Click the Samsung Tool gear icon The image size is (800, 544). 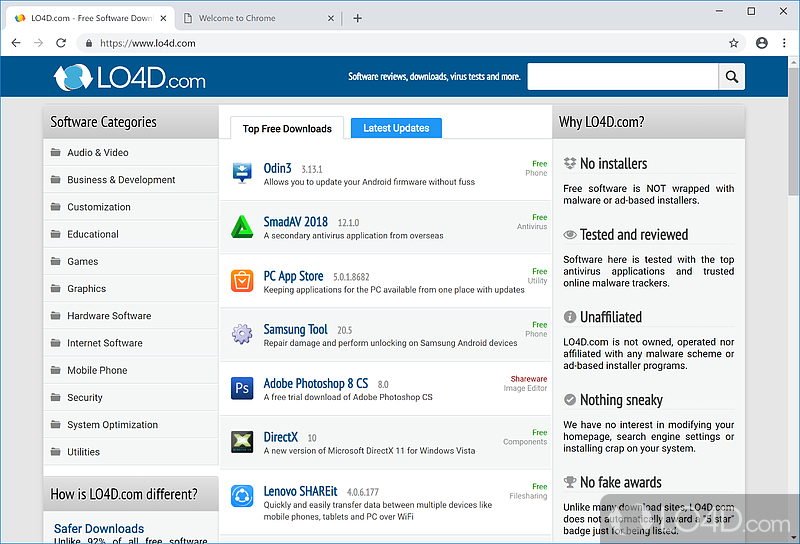242,334
